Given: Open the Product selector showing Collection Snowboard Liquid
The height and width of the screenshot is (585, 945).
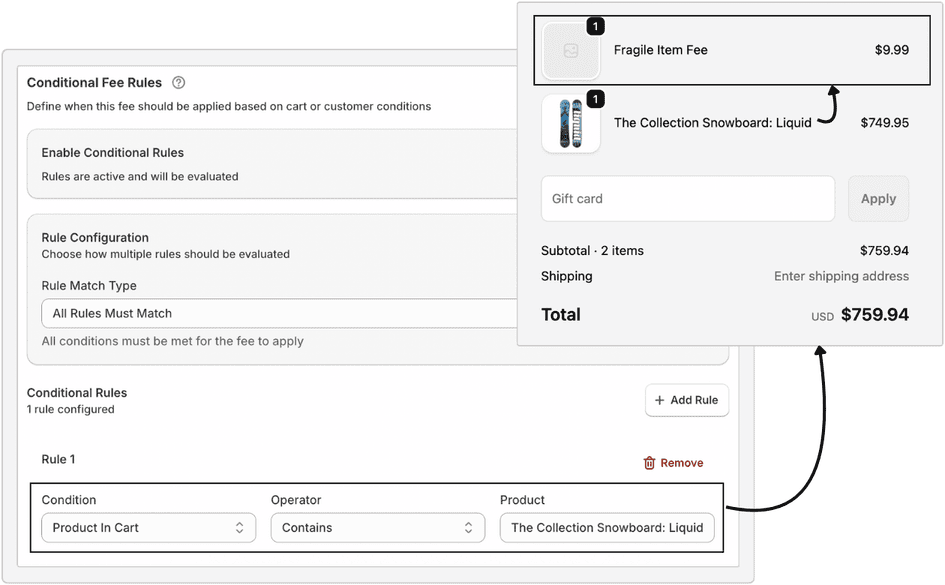Looking at the screenshot, I should [607, 527].
